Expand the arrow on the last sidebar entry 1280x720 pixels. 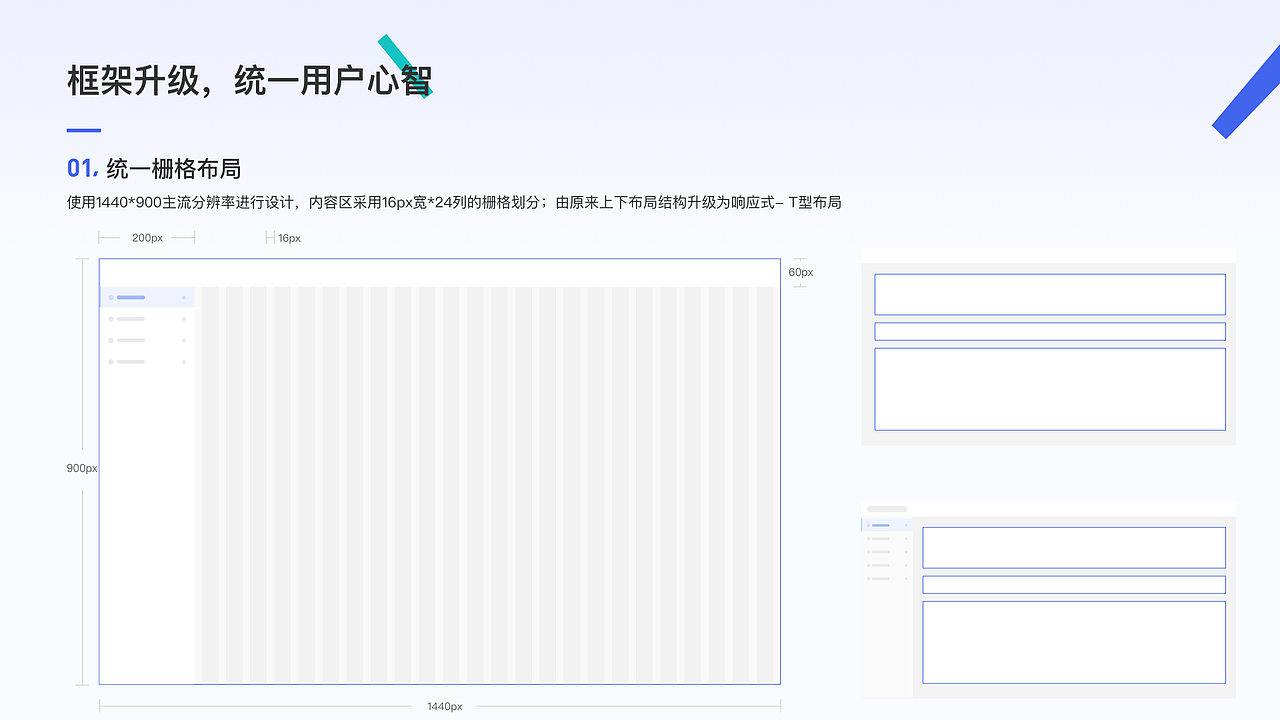pos(184,362)
